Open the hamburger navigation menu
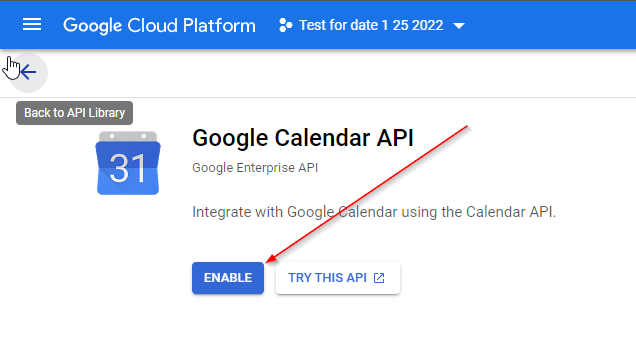 click(x=32, y=25)
